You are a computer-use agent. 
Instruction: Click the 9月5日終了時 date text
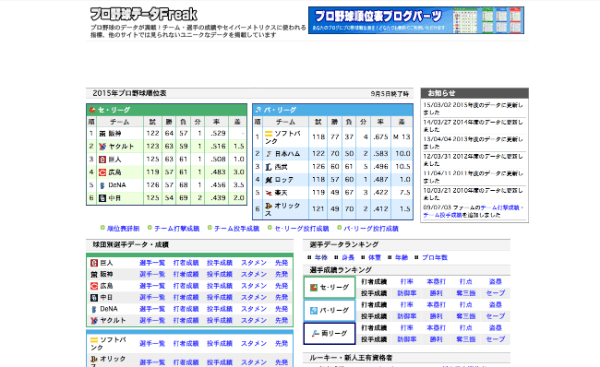coord(390,94)
